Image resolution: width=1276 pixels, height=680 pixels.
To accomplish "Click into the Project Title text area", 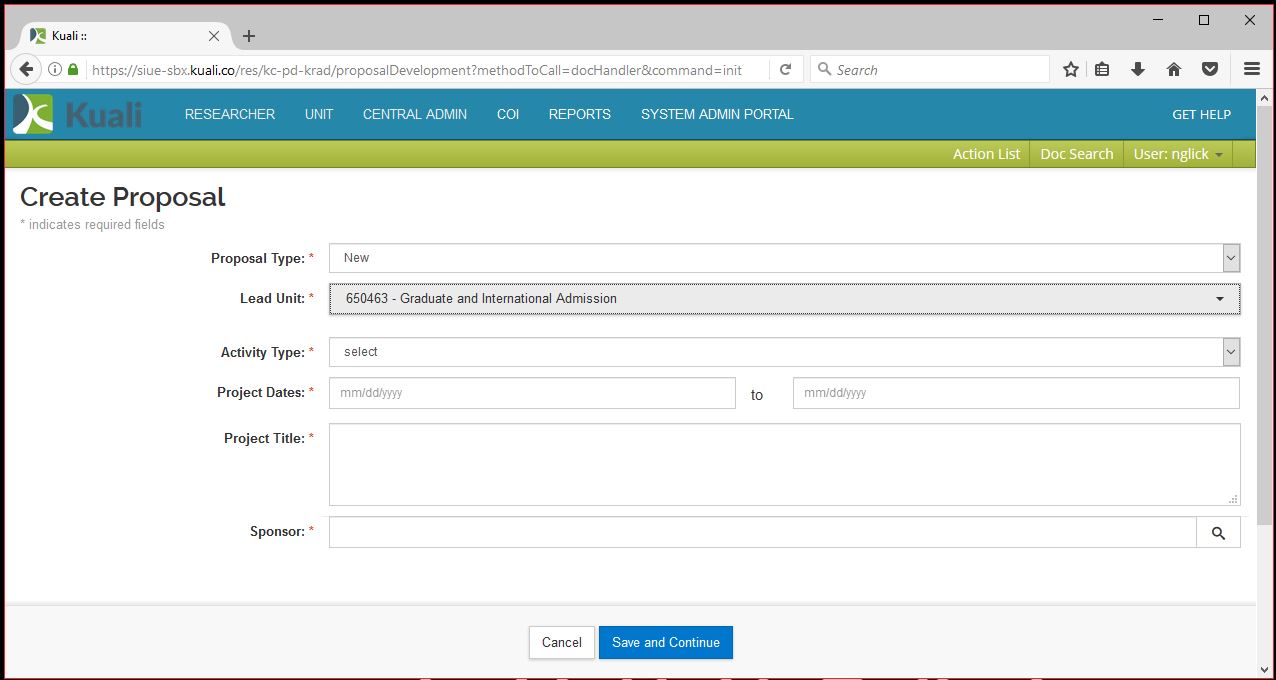I will click(x=784, y=464).
